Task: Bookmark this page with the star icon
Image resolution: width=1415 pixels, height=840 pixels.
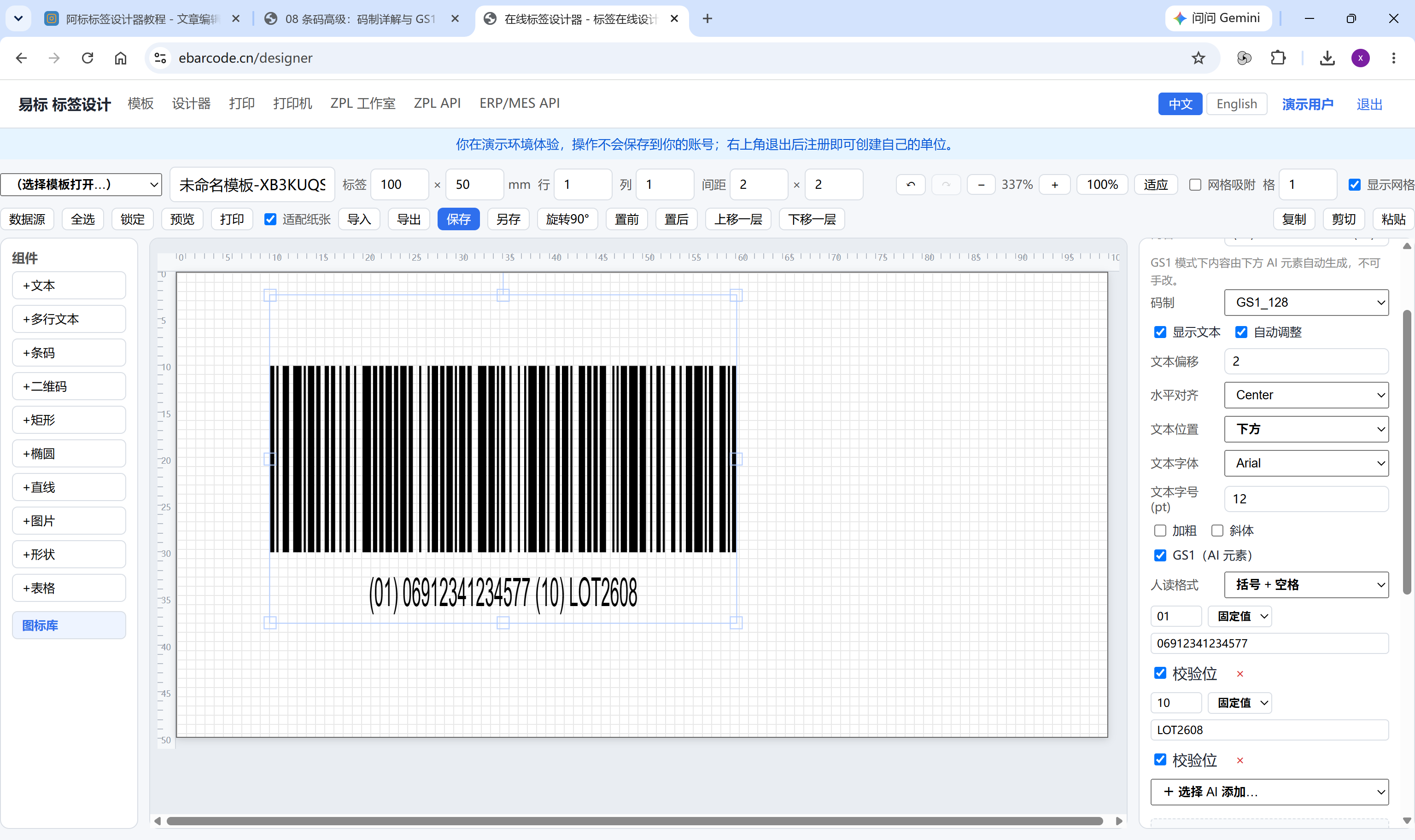Action: (x=1198, y=58)
